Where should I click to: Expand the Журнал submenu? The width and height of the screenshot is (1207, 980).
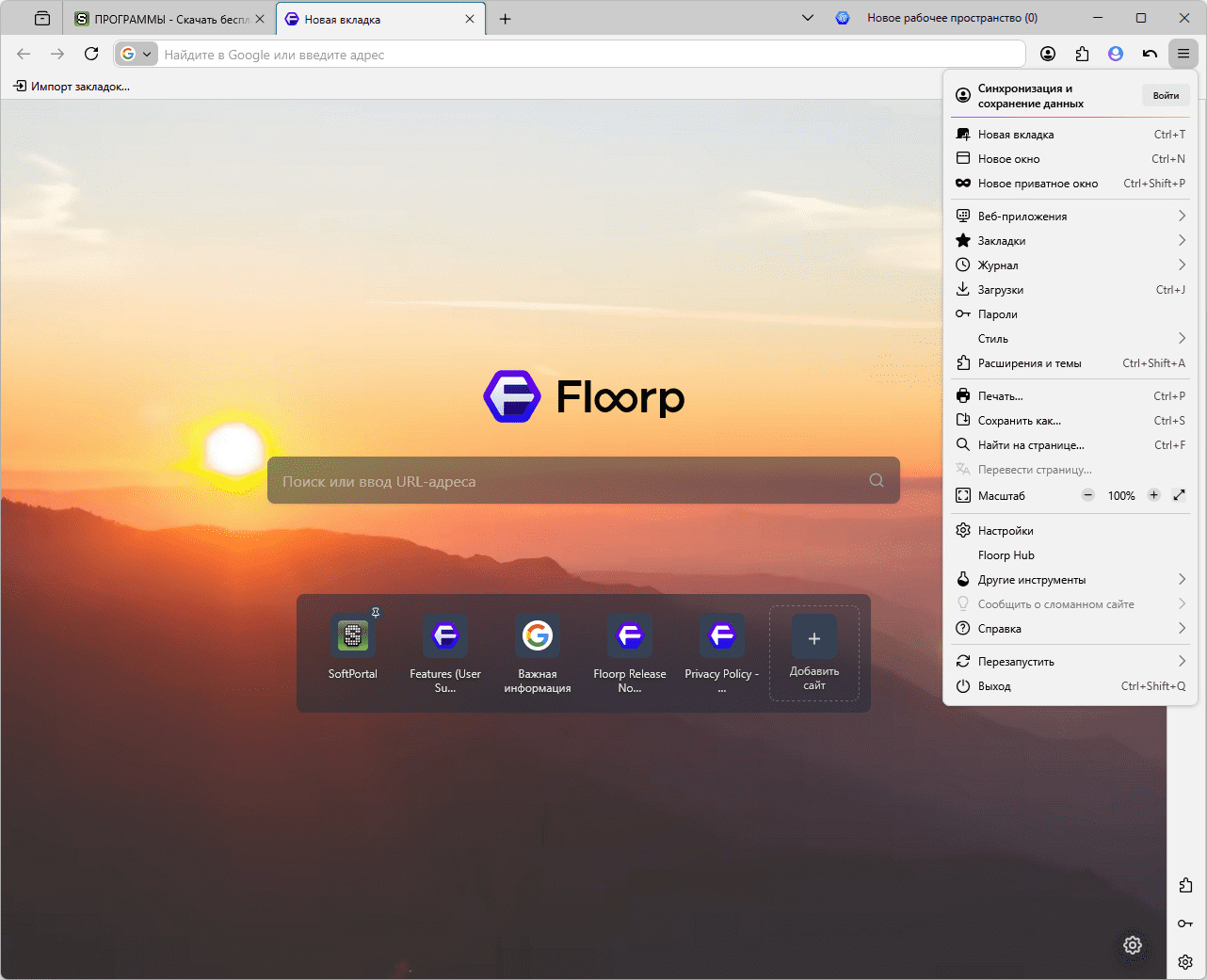click(x=1070, y=265)
